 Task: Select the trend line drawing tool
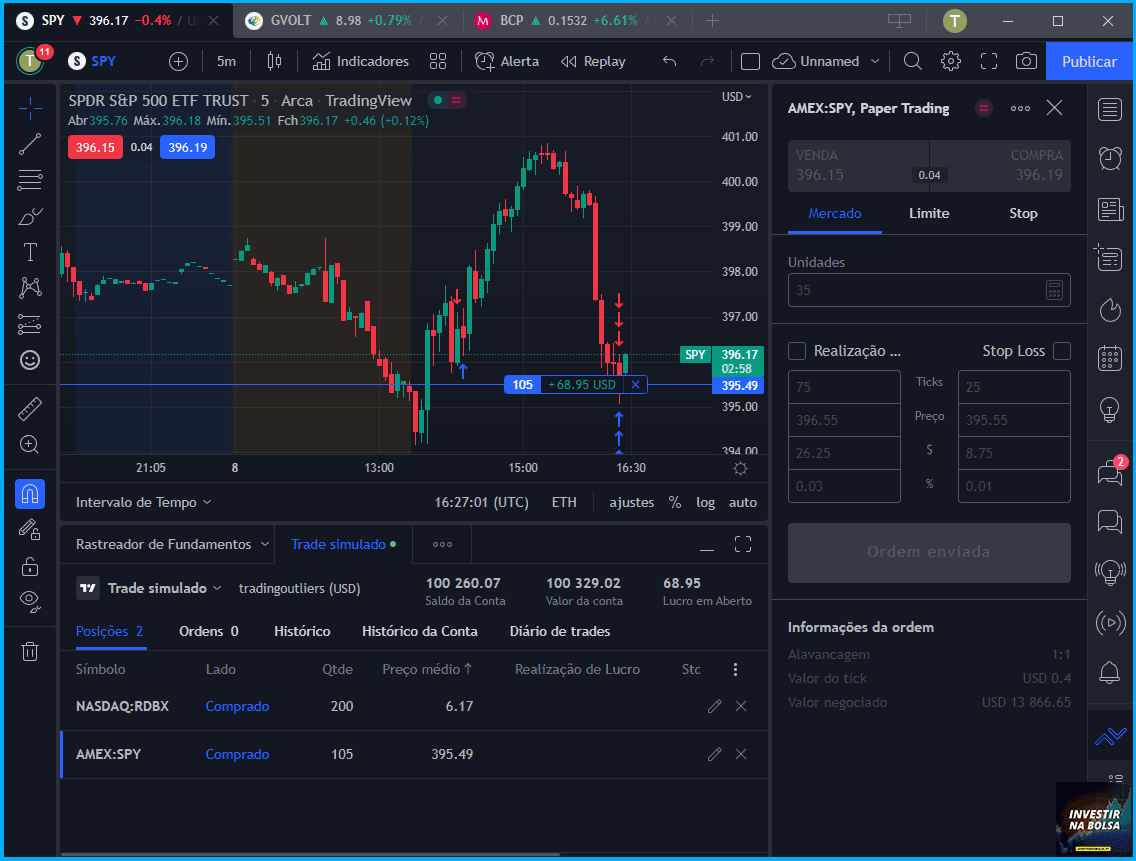pos(30,144)
